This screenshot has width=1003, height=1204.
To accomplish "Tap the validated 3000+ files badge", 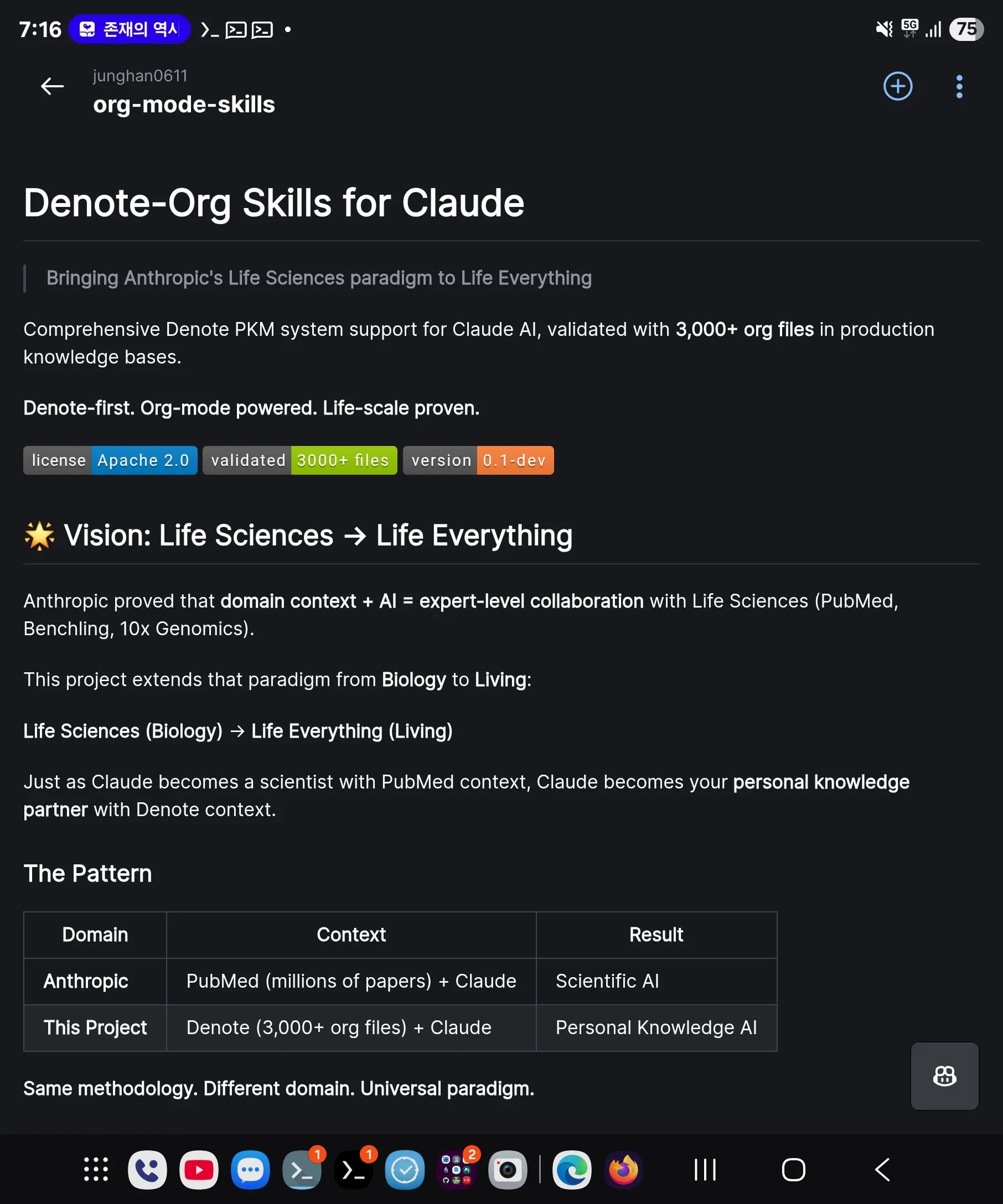I will 299,460.
